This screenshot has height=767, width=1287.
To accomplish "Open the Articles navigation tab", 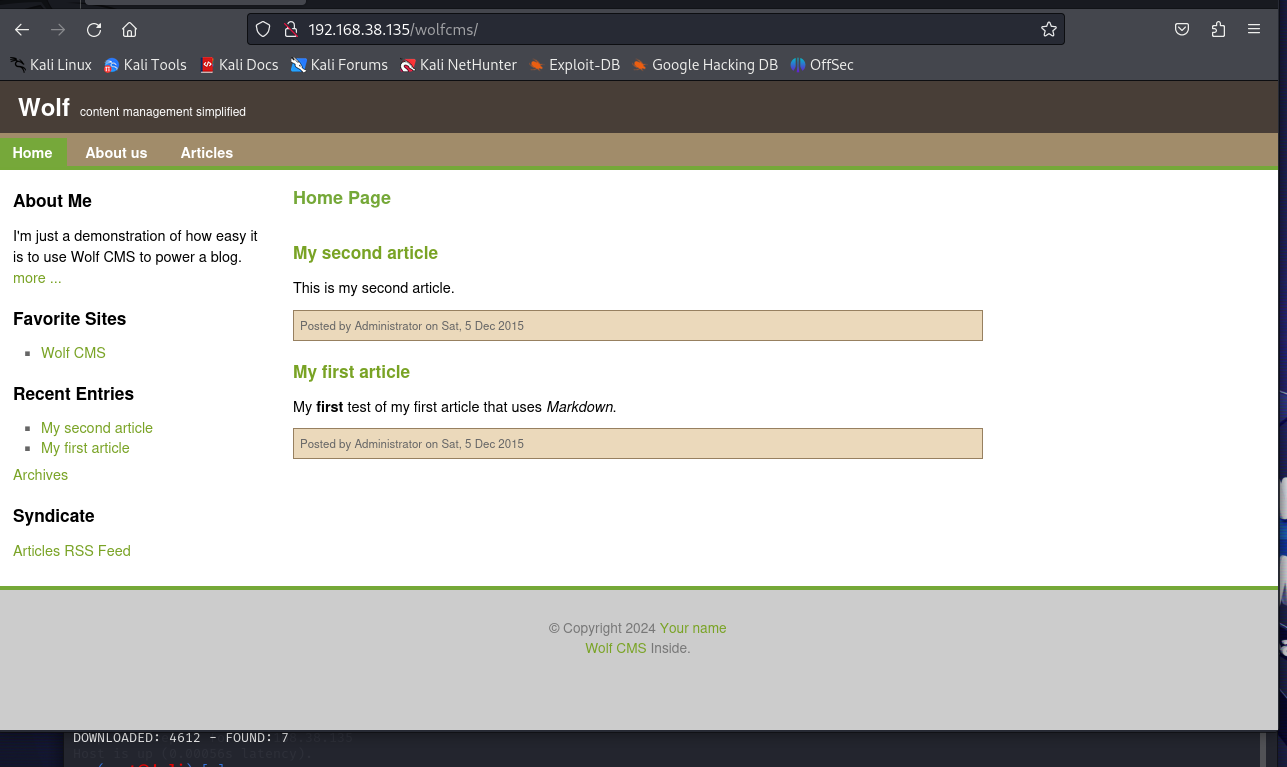I will [207, 153].
